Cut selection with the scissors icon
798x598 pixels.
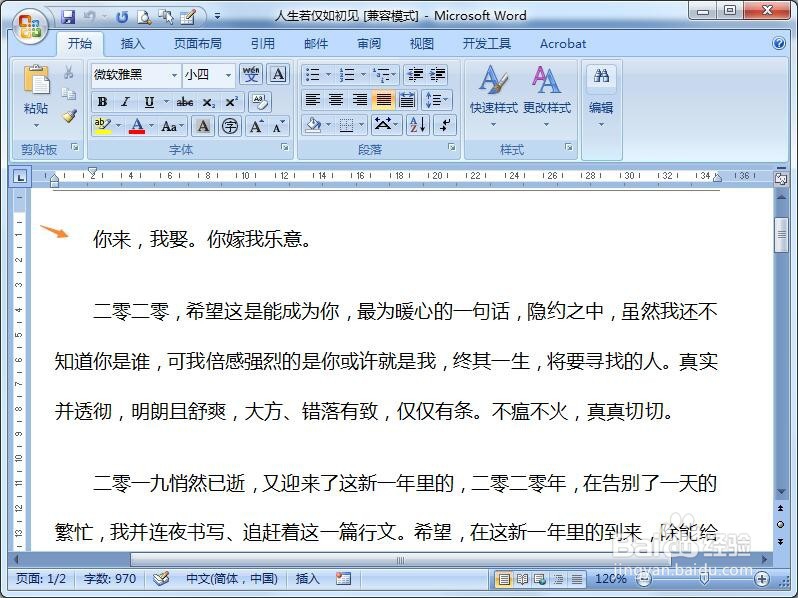point(69,72)
